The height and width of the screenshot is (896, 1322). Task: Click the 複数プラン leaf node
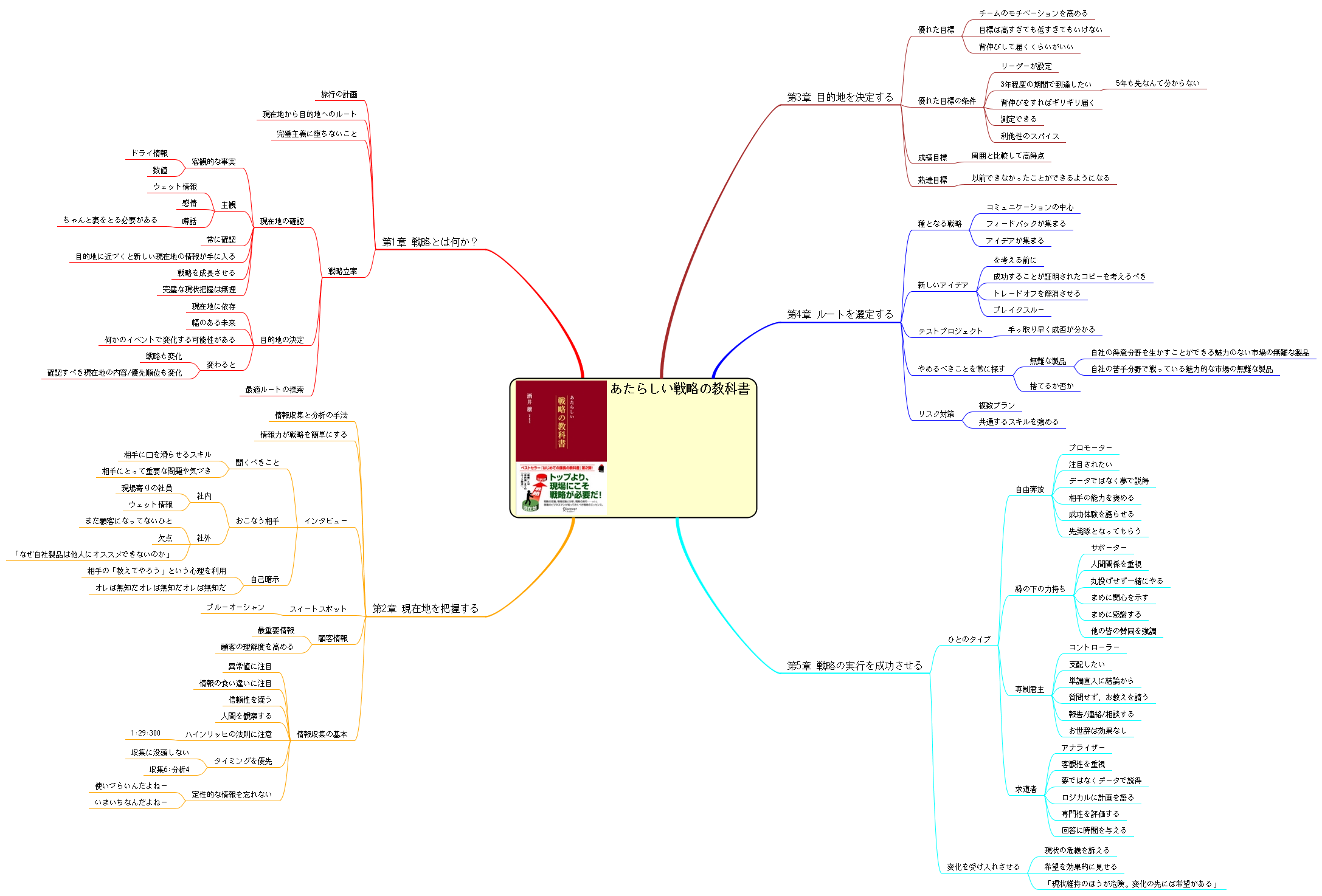click(997, 405)
